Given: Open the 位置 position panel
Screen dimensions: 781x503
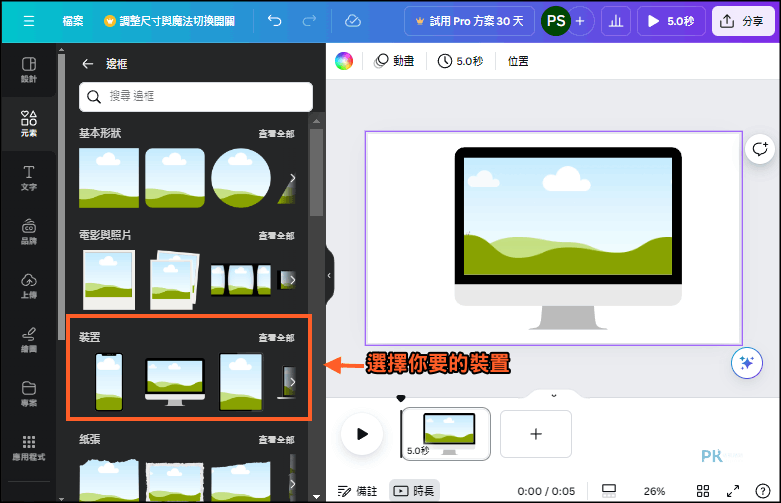Looking at the screenshot, I should (518, 61).
